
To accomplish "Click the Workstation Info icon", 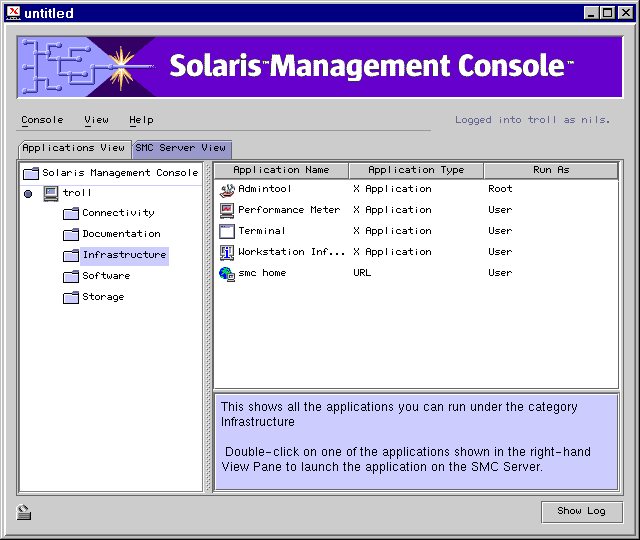I will [x=227, y=253].
